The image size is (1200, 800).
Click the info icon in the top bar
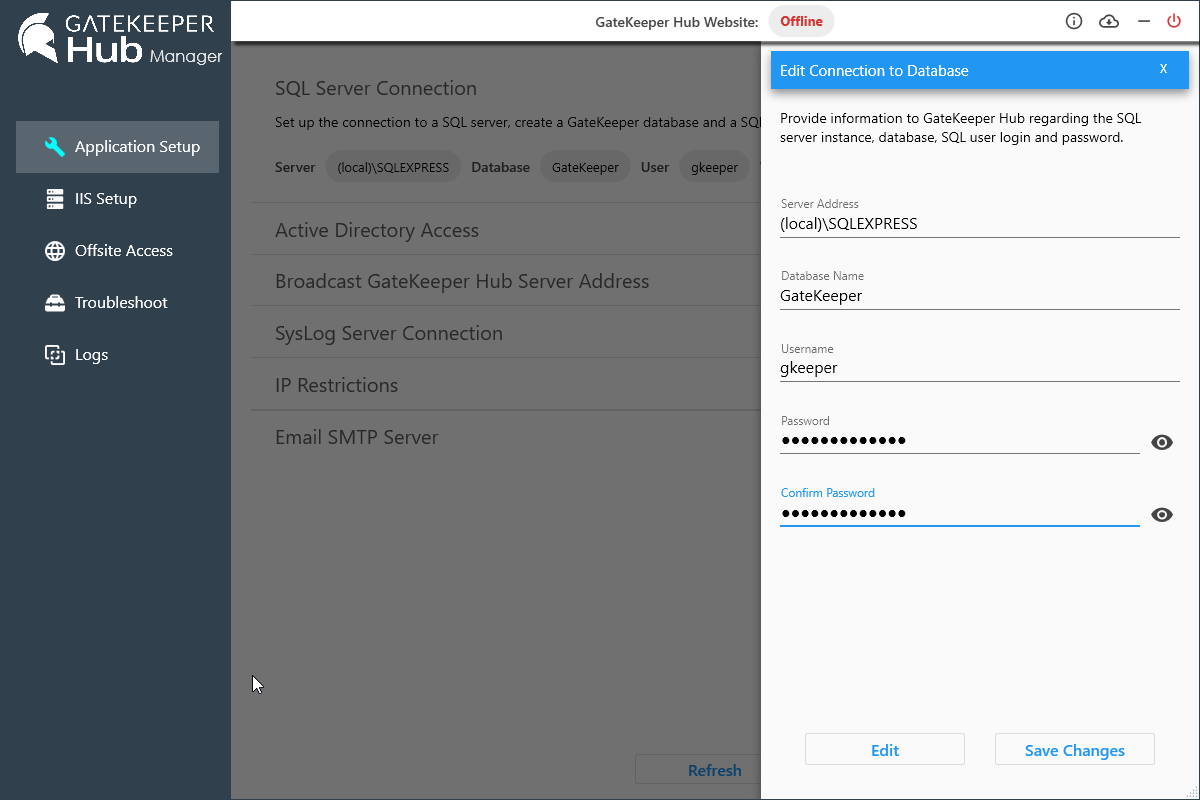(1073, 20)
